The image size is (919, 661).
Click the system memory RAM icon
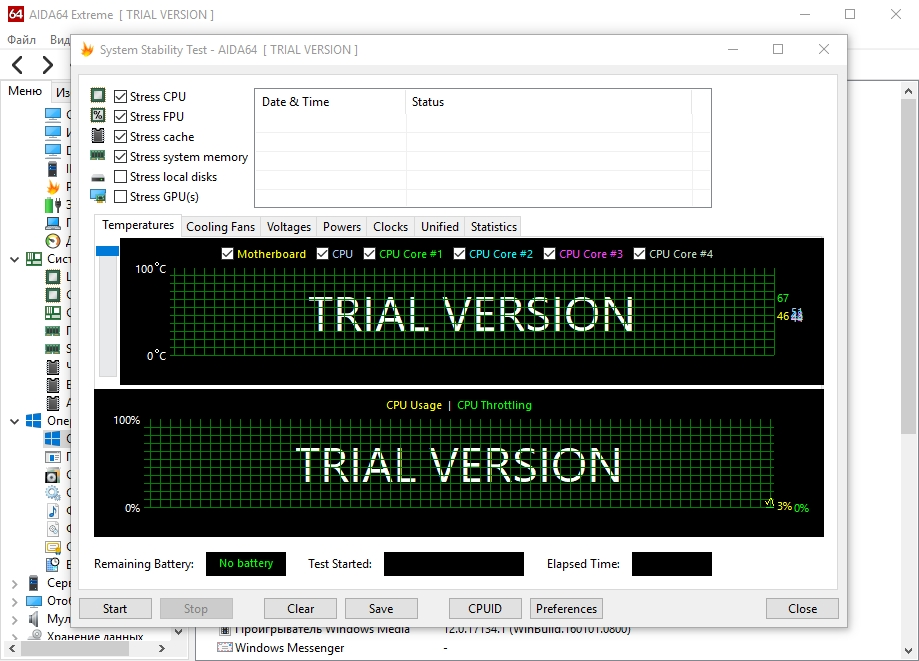[x=98, y=156]
